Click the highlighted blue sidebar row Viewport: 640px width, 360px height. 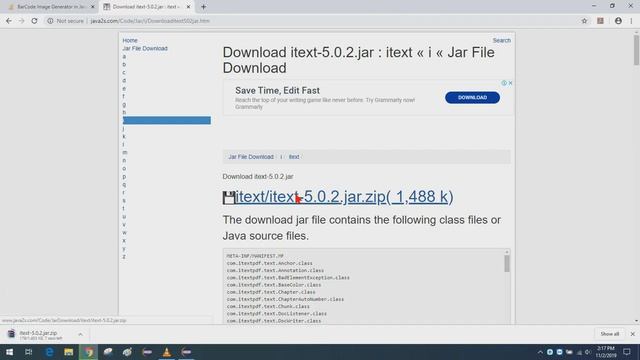coord(167,120)
